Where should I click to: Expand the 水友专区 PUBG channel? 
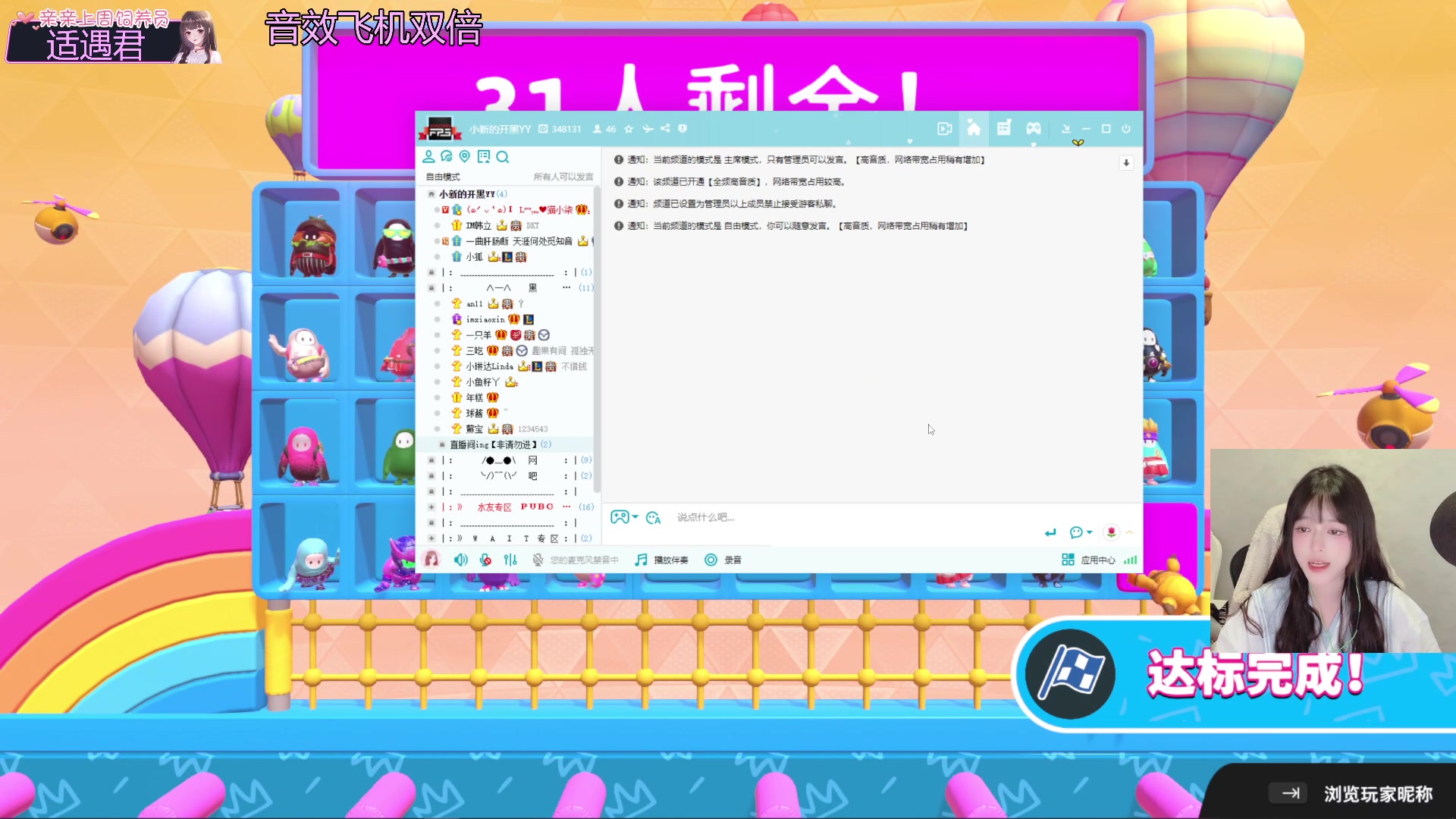point(431,507)
